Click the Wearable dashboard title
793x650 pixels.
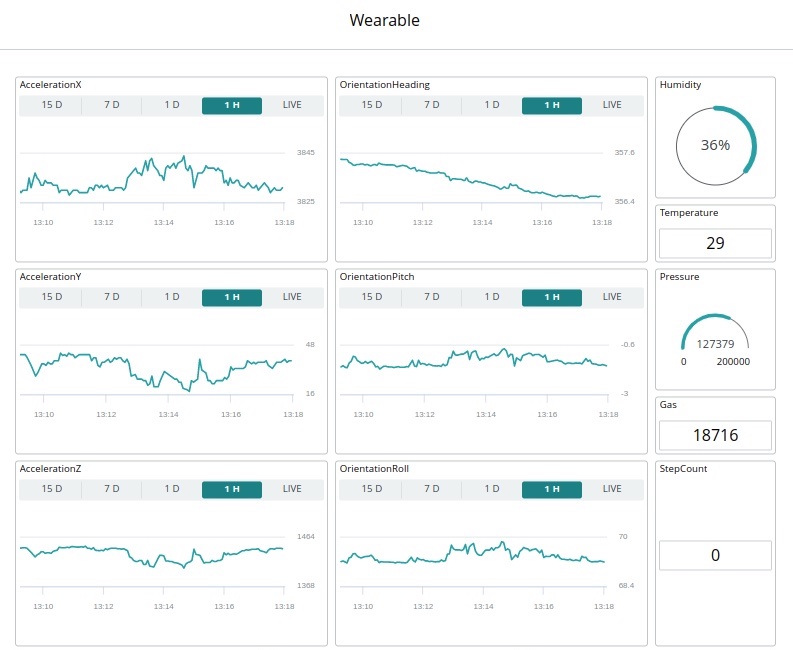coord(384,20)
